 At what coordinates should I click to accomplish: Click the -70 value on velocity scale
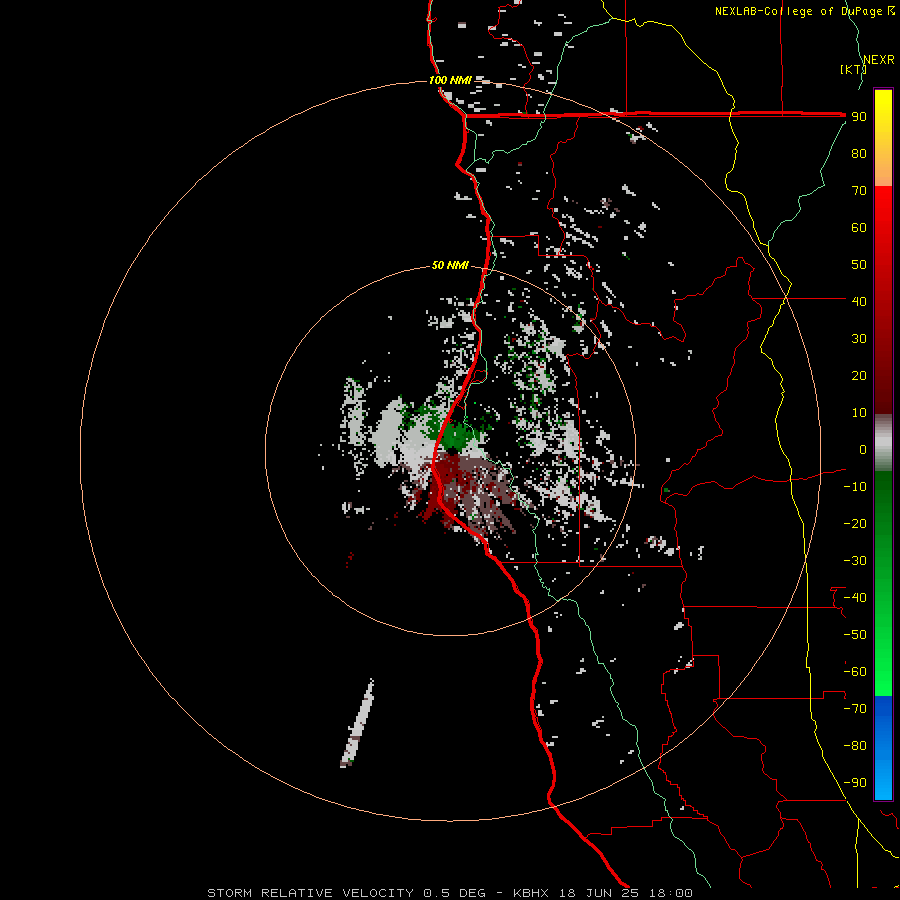pos(855,708)
